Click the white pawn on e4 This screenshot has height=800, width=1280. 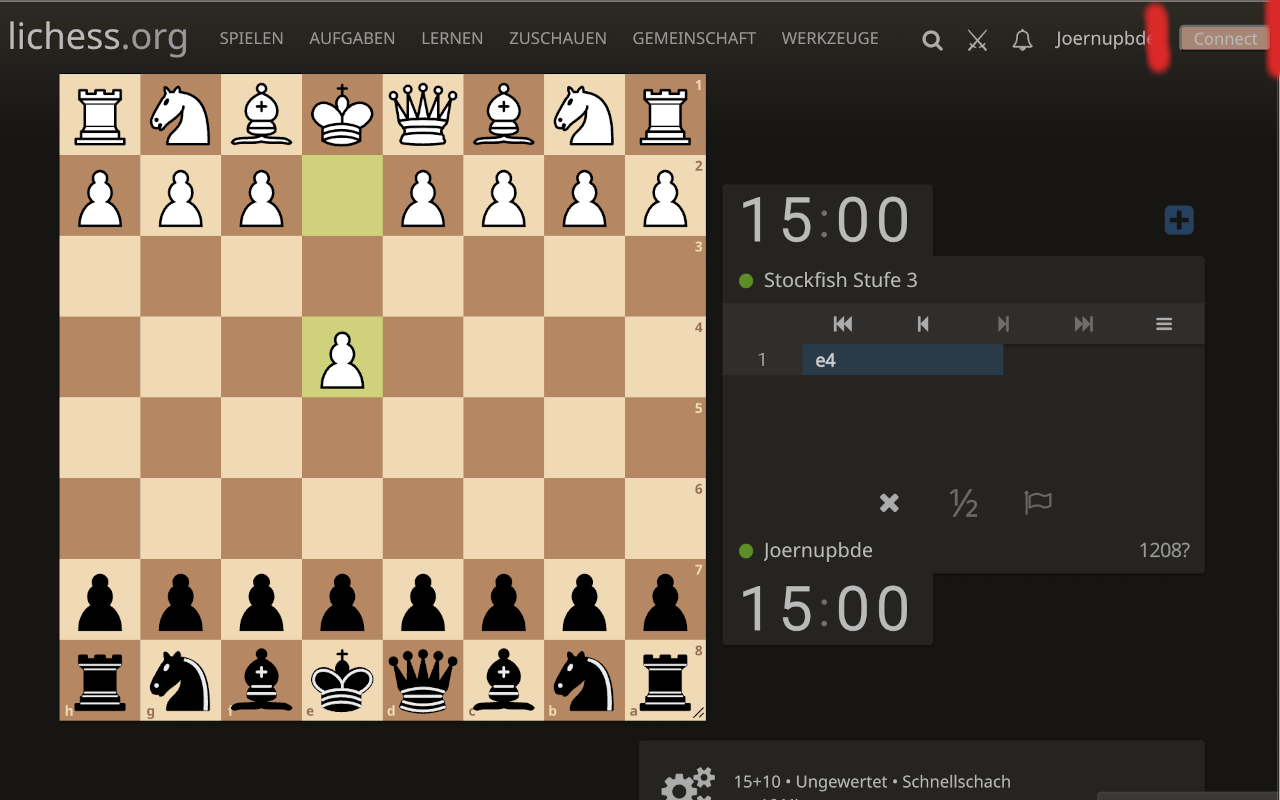click(342, 357)
